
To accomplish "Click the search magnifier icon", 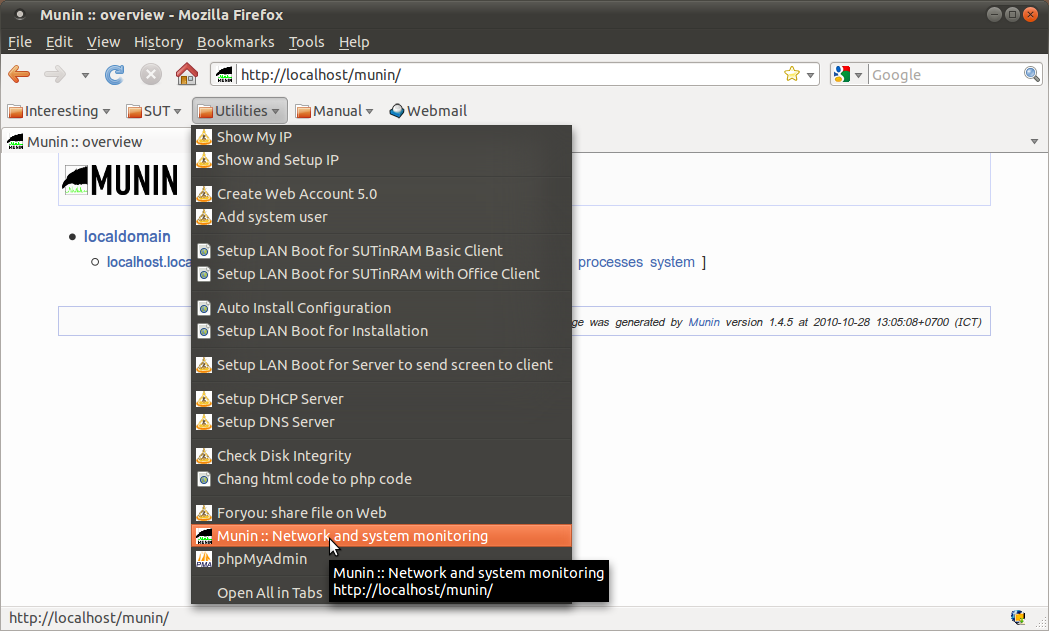I will 1032,74.
